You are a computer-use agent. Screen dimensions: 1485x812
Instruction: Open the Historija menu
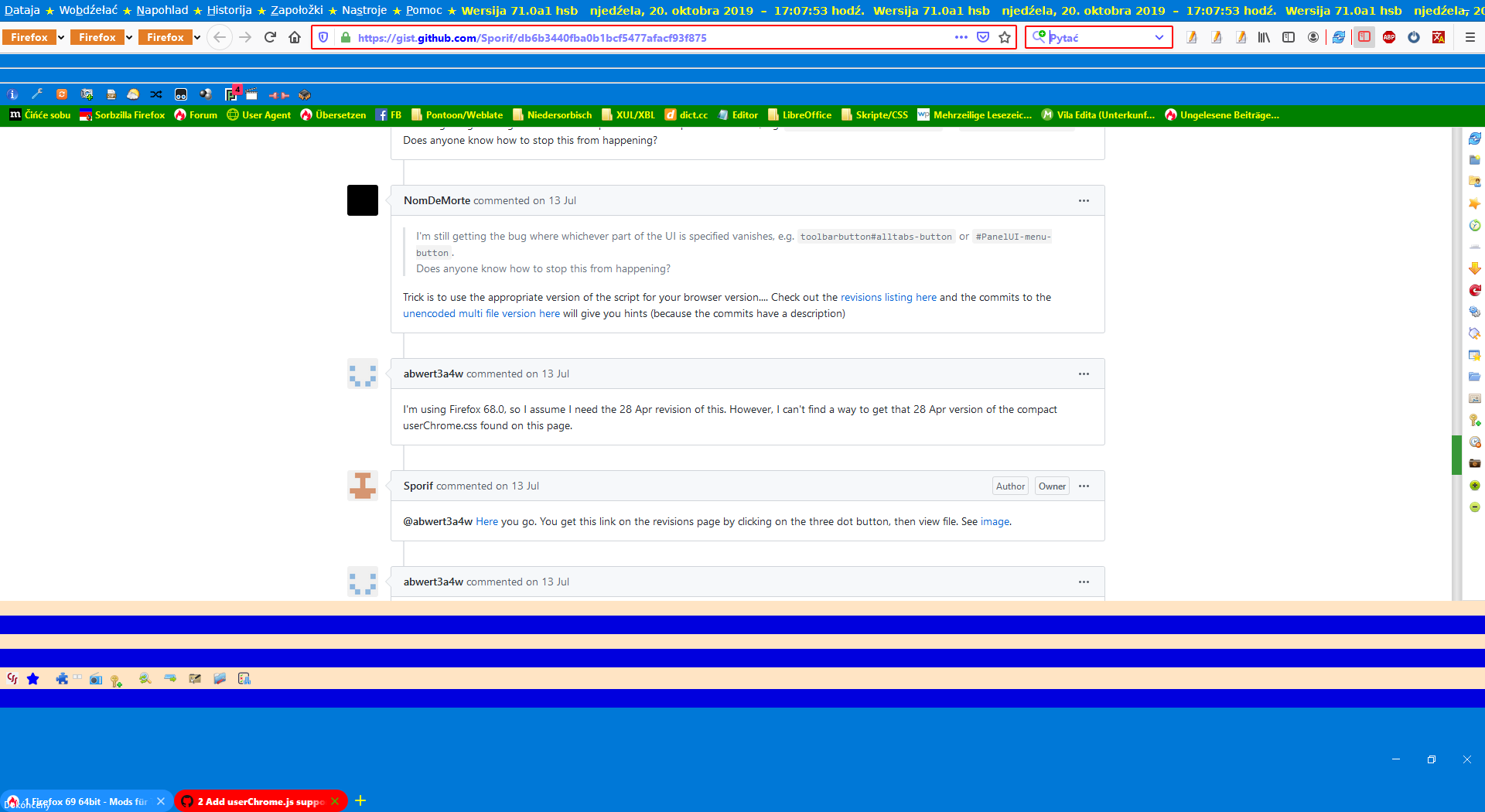pyautogui.click(x=230, y=10)
